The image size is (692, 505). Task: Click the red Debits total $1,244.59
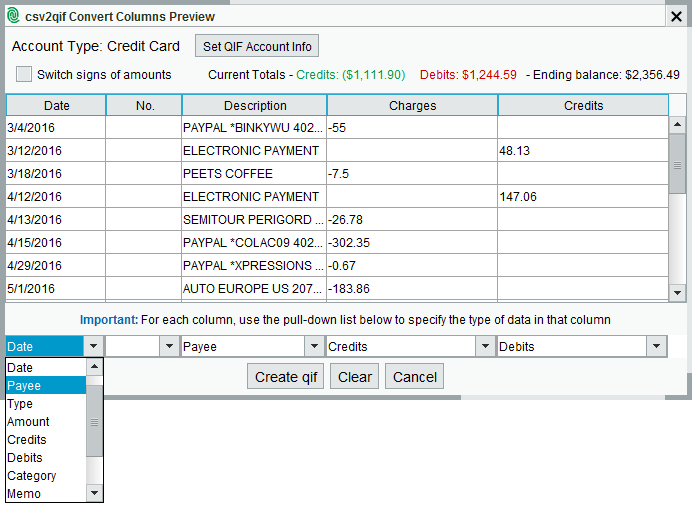tap(468, 75)
